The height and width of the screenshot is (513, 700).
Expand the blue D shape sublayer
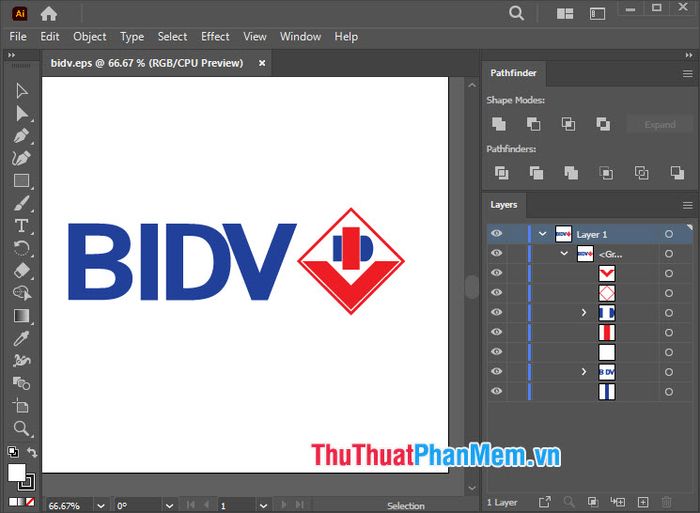[583, 312]
